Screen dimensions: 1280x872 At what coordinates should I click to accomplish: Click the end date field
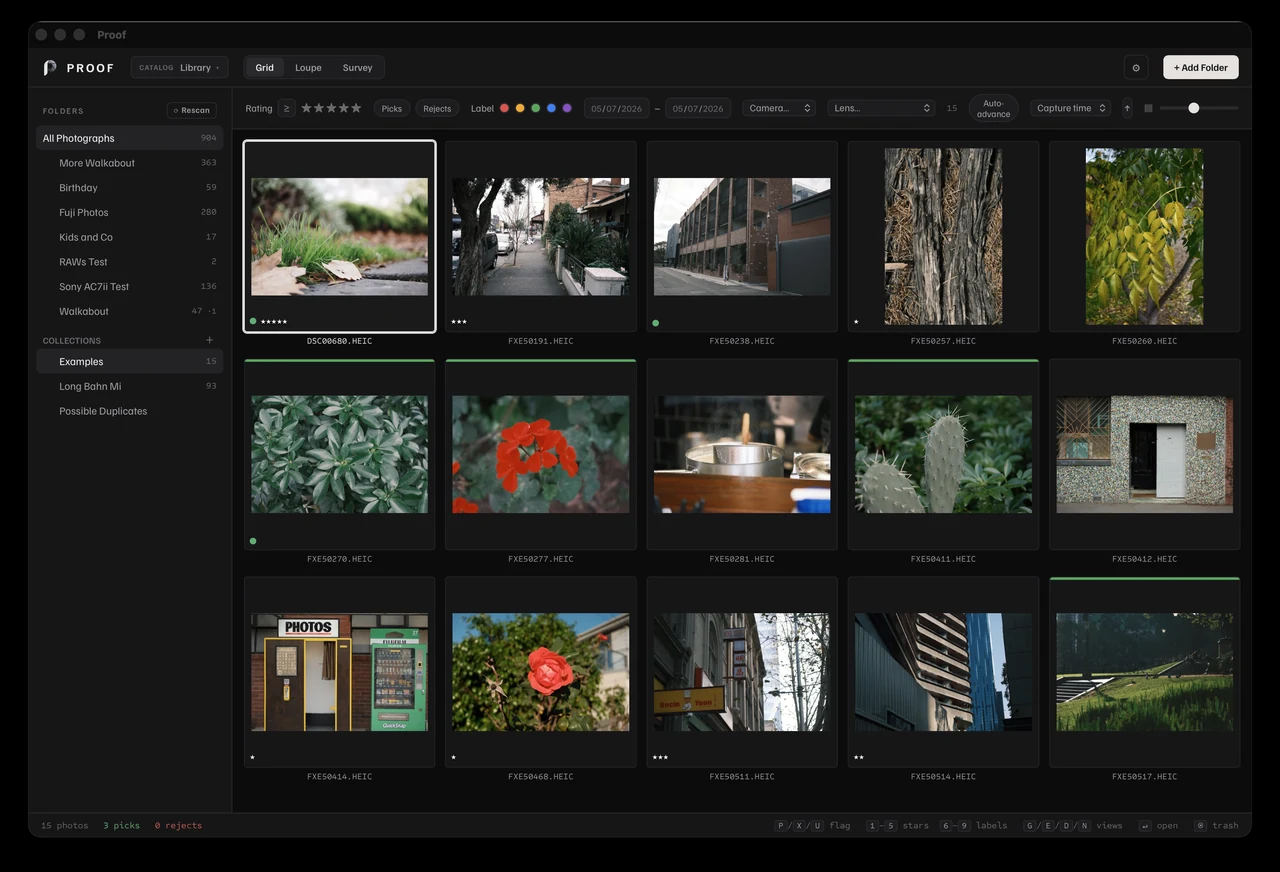click(698, 108)
